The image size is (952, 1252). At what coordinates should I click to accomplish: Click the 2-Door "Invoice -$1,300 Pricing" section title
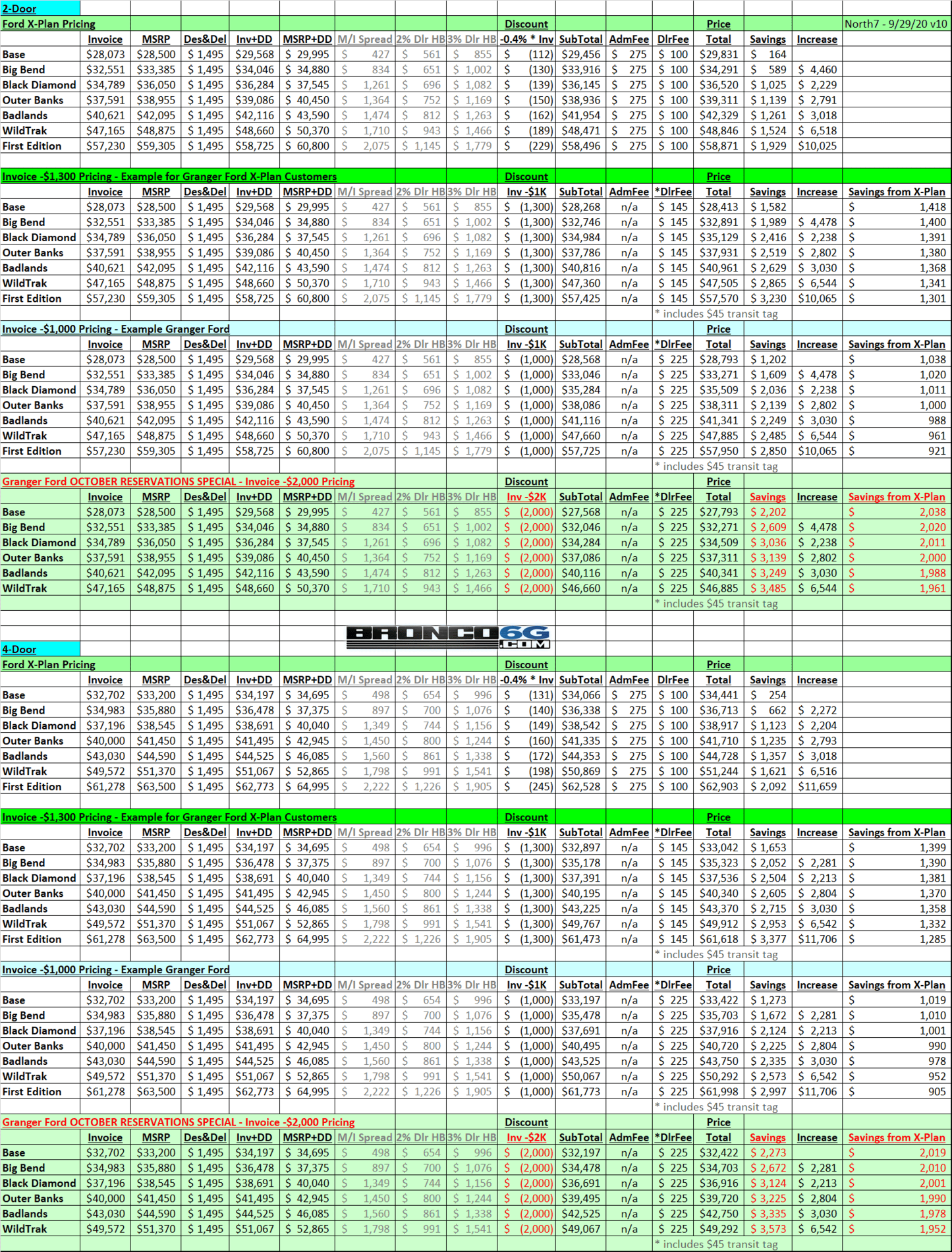click(169, 177)
